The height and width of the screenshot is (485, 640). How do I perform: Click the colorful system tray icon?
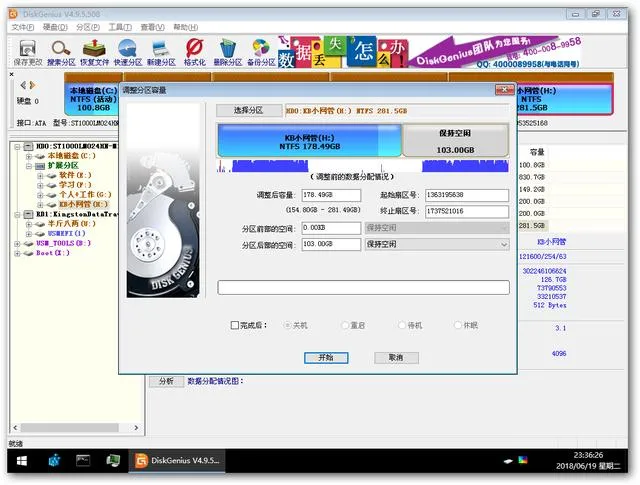523,461
